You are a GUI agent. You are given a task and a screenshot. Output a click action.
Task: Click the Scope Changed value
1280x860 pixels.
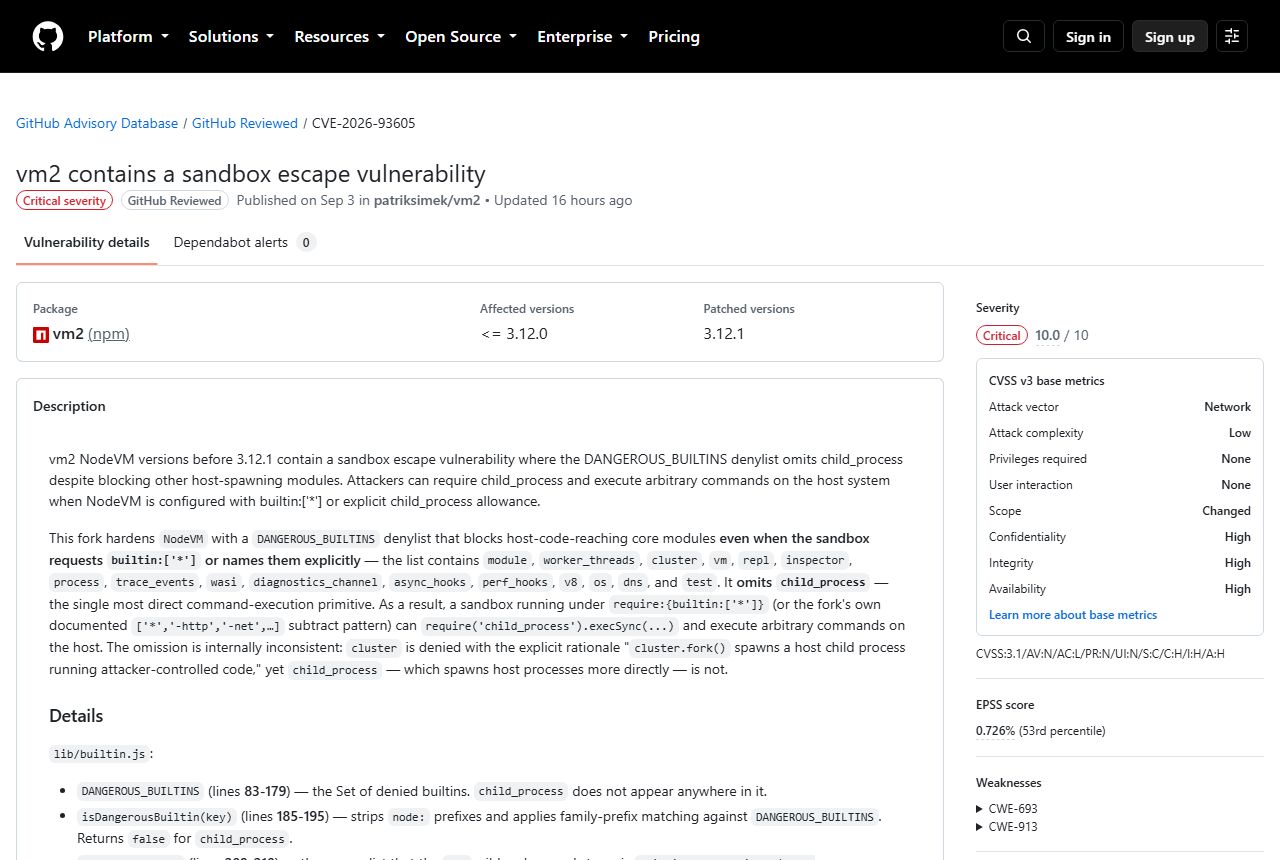[1226, 511]
